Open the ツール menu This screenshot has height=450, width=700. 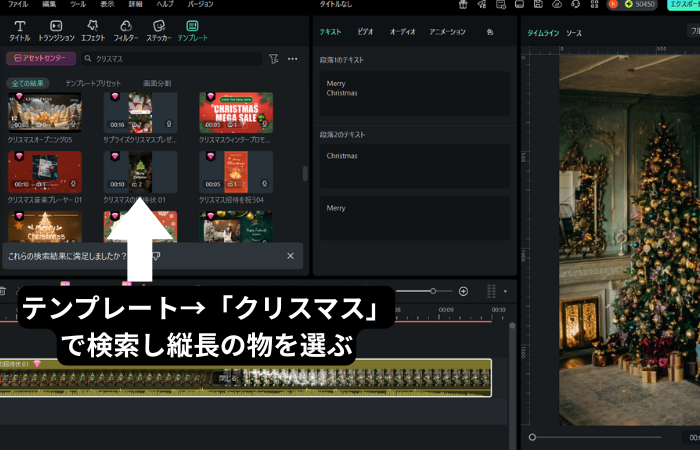click(79, 4)
